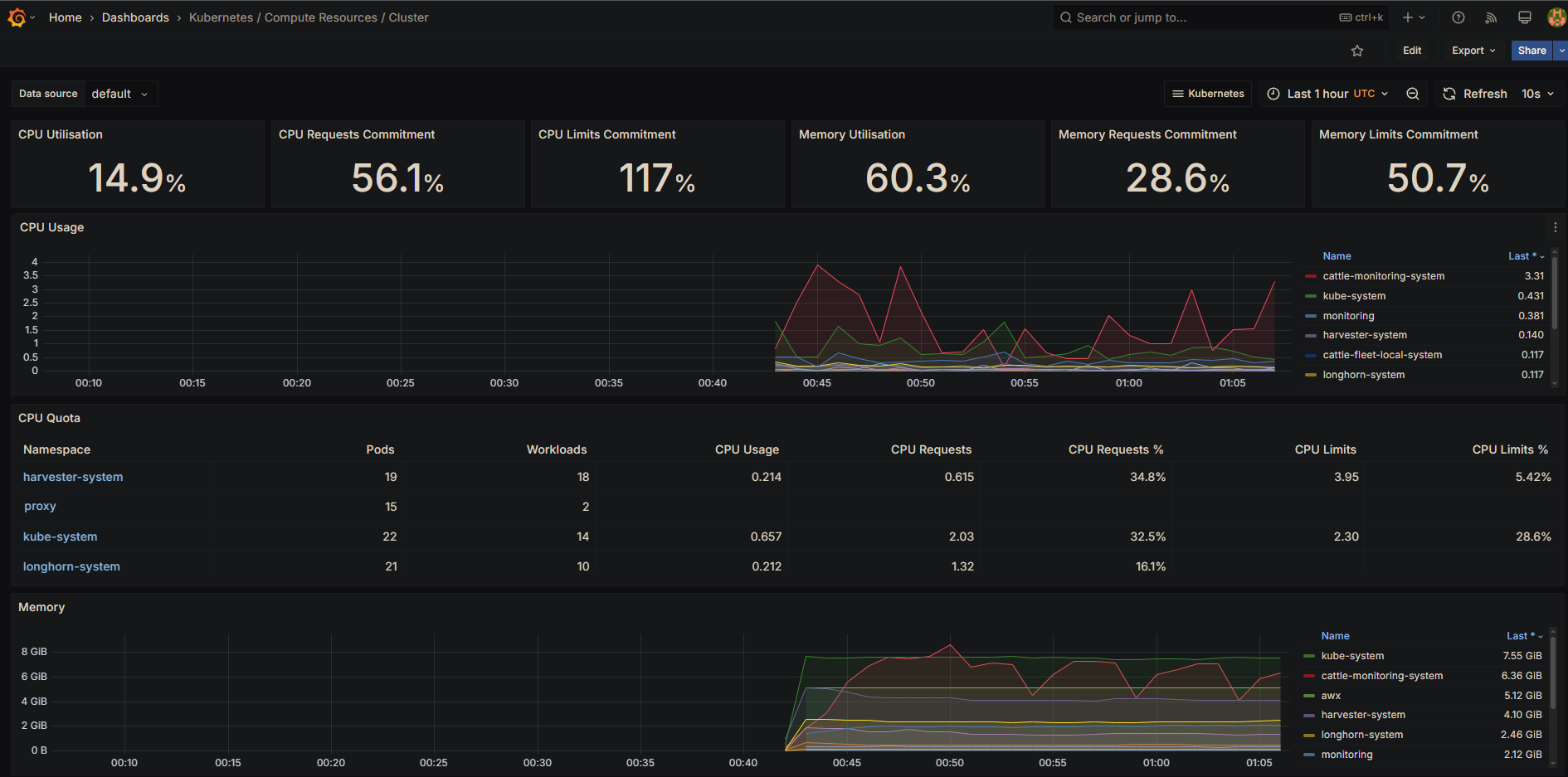
Task: Open CPU Usage panel three-dot menu
Action: click(x=1556, y=227)
